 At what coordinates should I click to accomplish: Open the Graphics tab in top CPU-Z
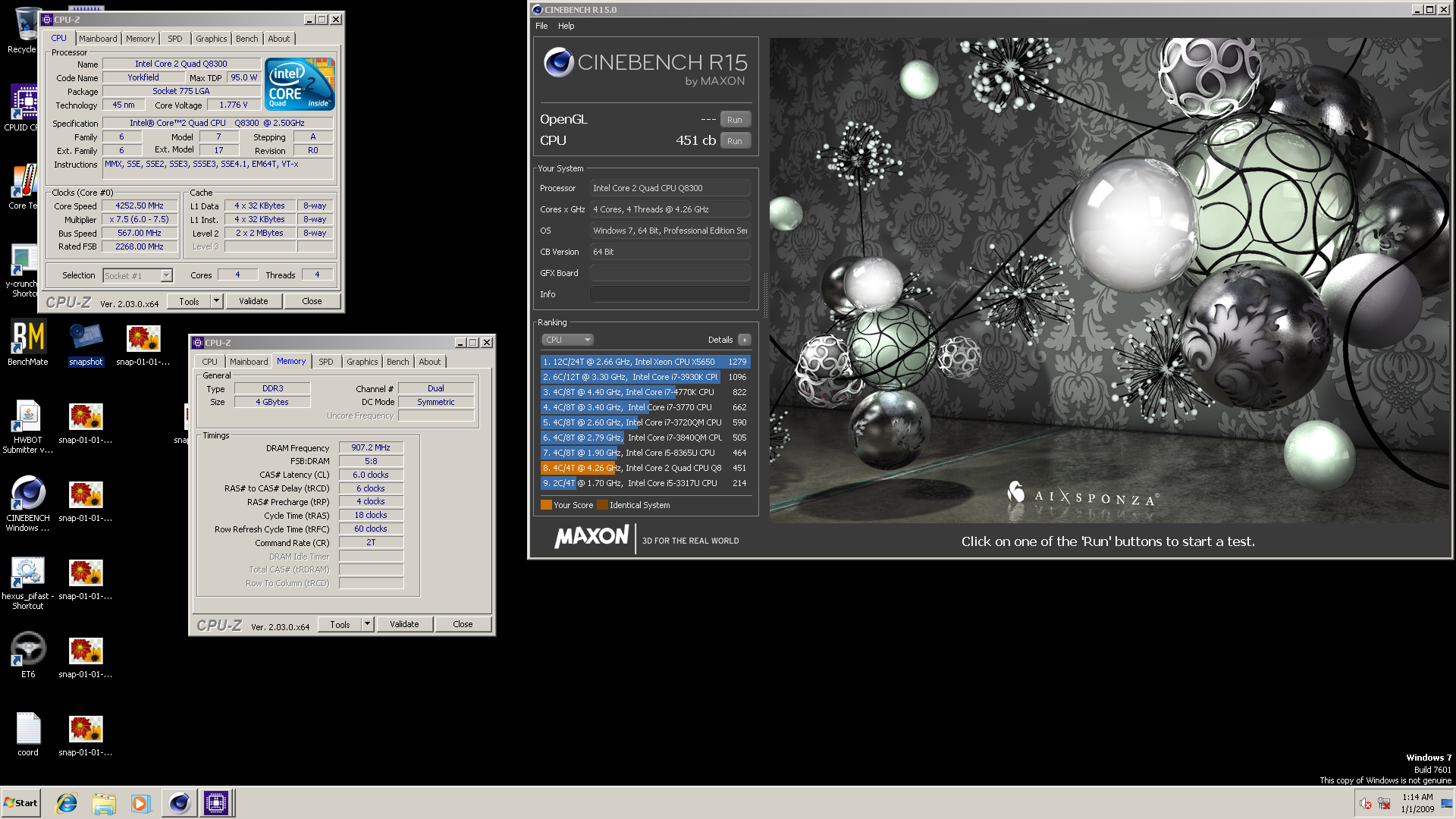point(211,39)
